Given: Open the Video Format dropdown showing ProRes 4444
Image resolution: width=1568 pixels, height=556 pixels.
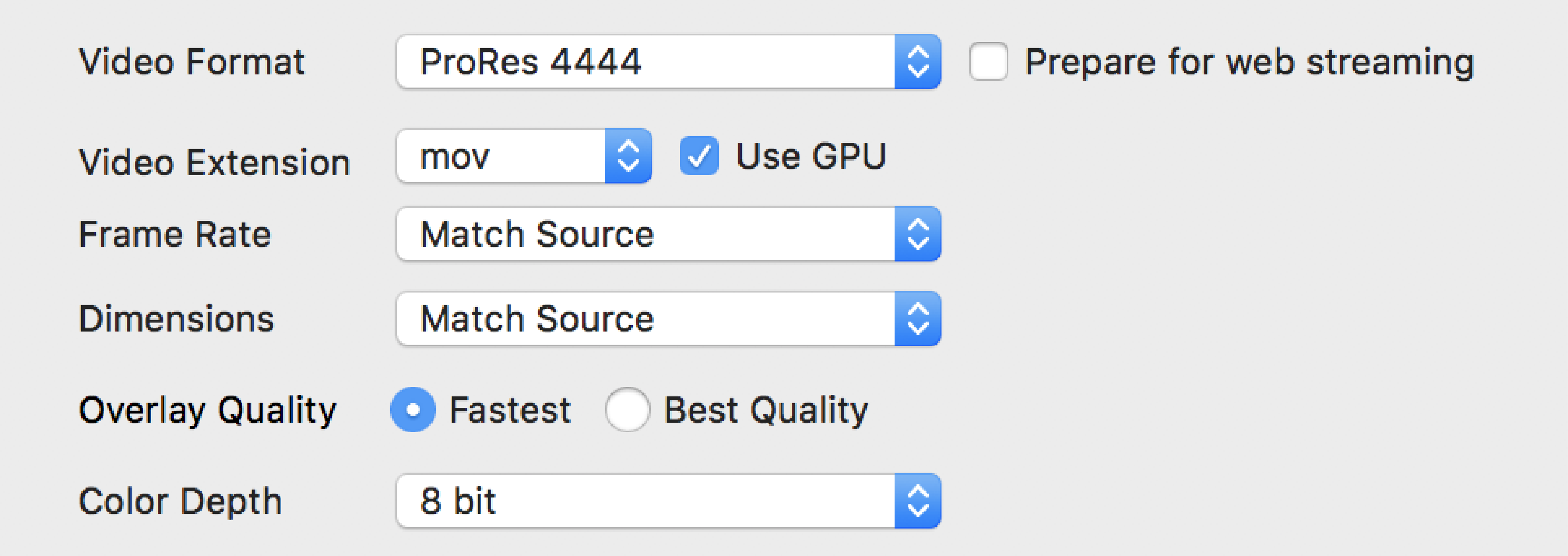Looking at the screenshot, I should 668,62.
